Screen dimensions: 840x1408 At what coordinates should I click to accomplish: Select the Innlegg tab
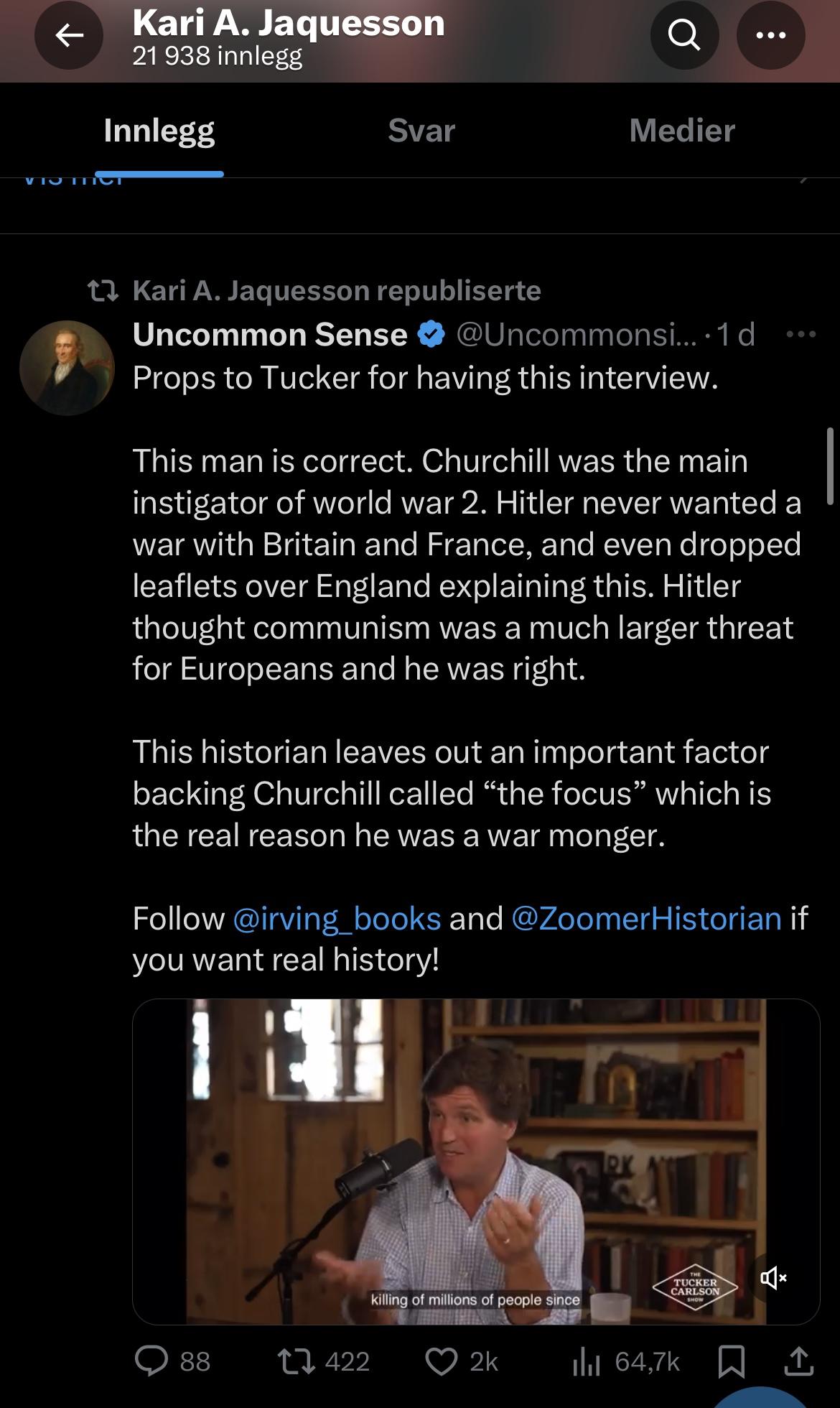point(159,131)
